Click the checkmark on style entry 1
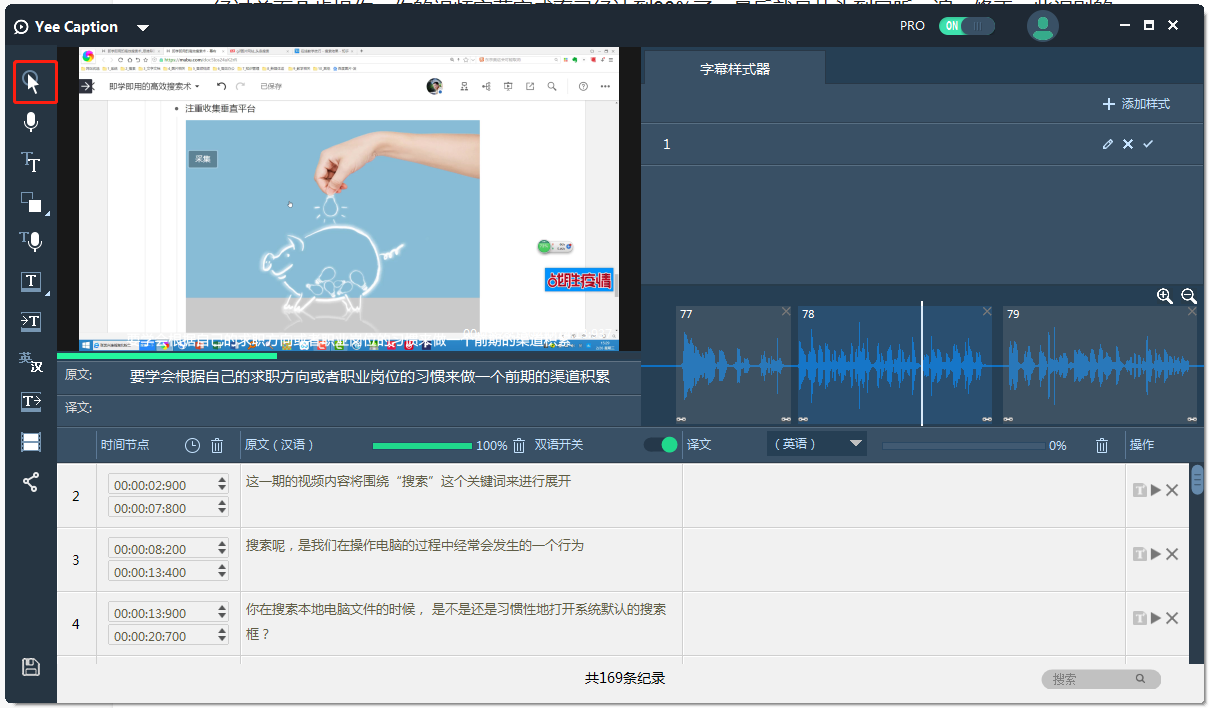 click(x=1147, y=144)
